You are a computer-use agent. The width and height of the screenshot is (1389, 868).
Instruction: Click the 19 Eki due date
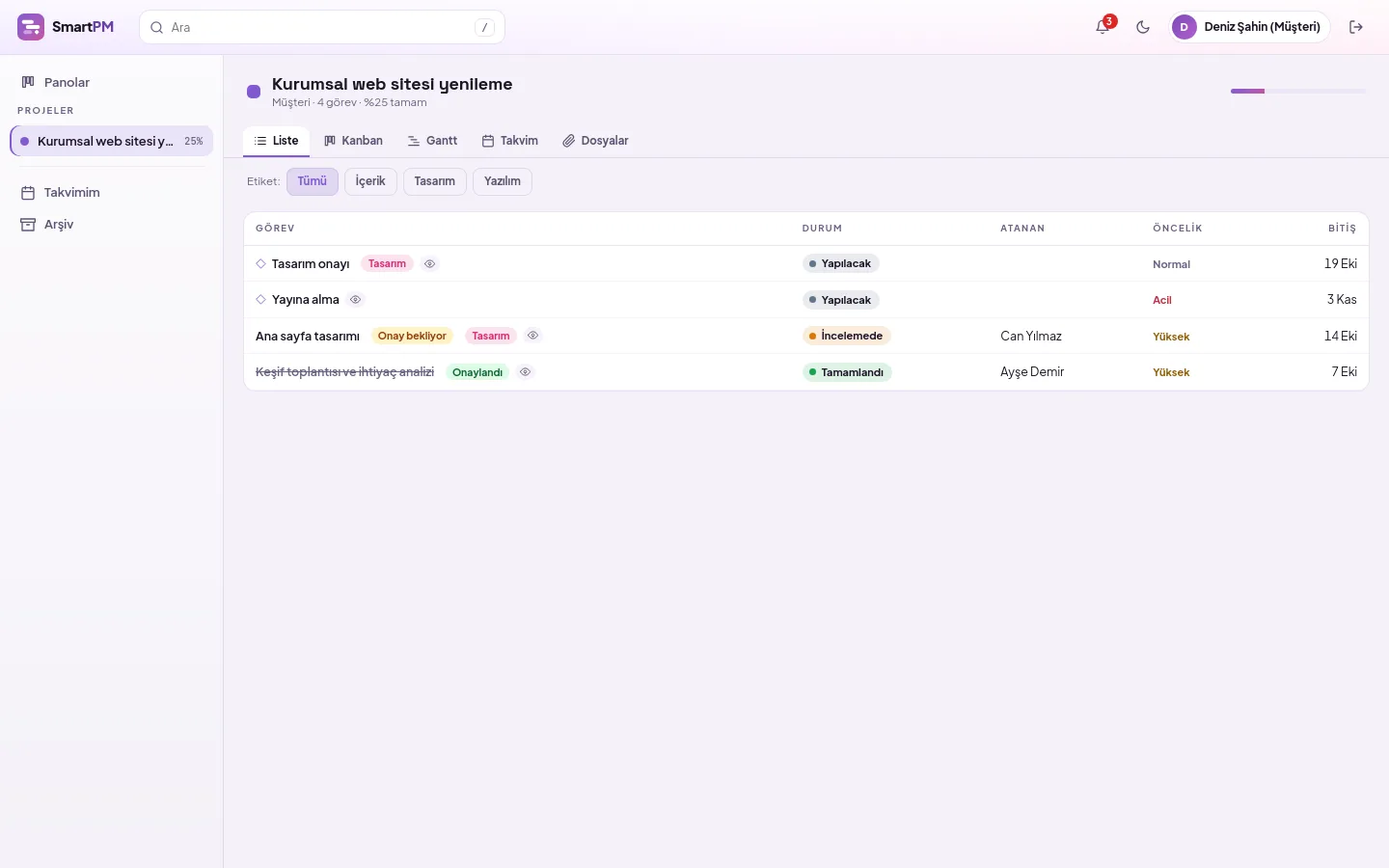coord(1341,263)
